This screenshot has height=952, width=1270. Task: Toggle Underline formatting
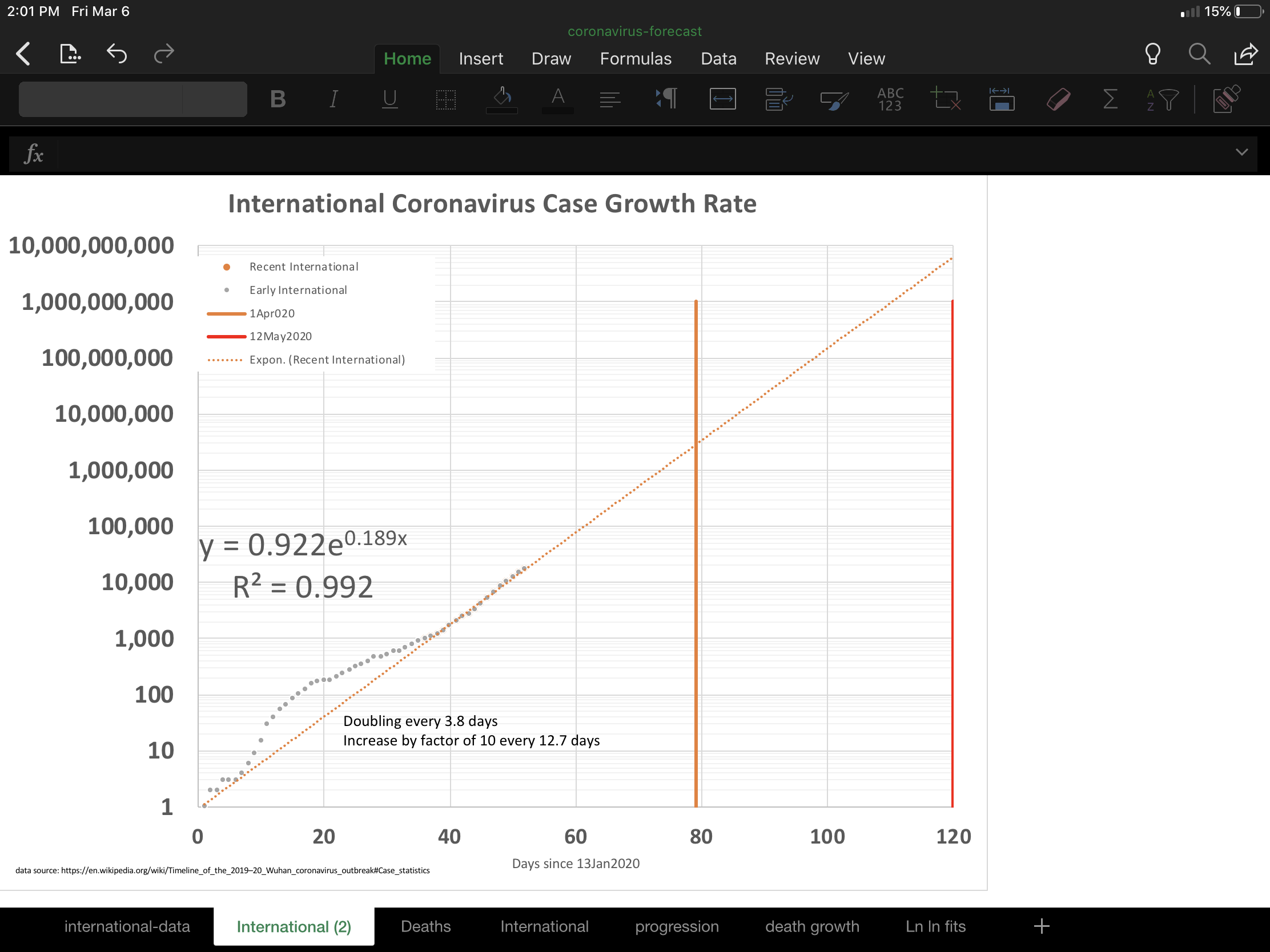point(390,99)
